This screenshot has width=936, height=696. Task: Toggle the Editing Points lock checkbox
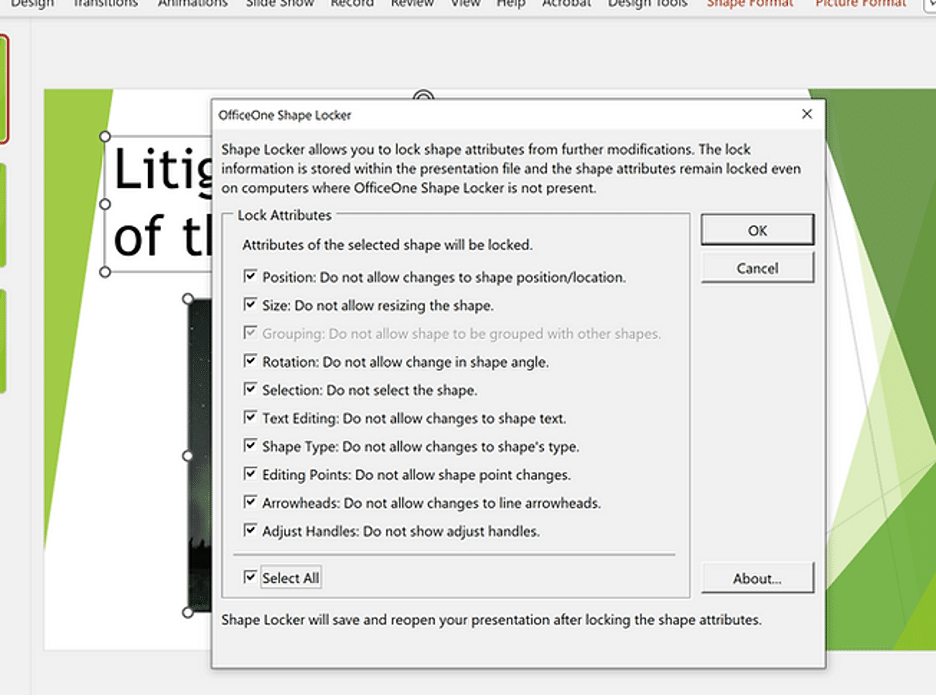pyautogui.click(x=250, y=475)
